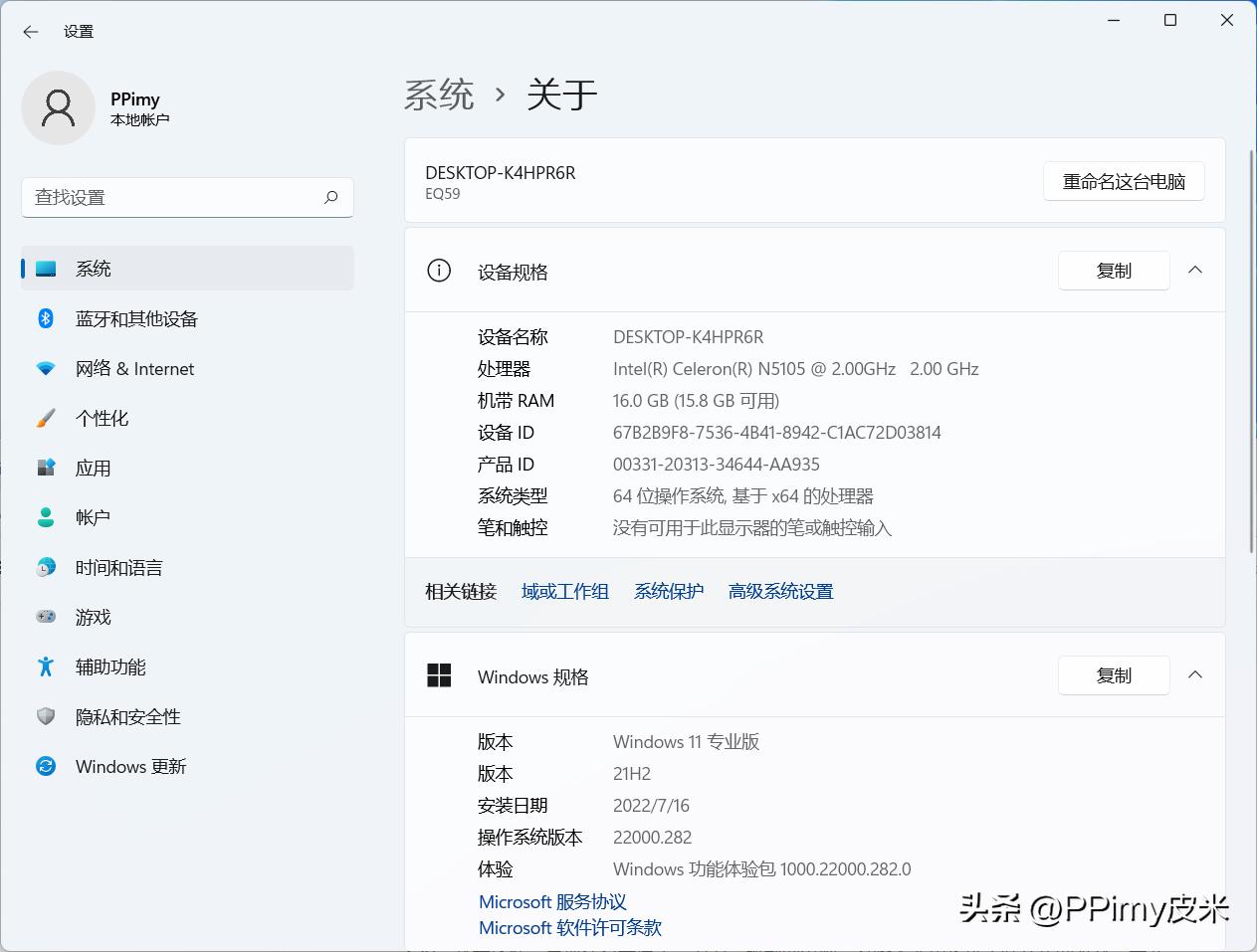The width and height of the screenshot is (1257, 952).
Task: Copy the 设备规格 details via 复制 button
Action: coord(1114,270)
